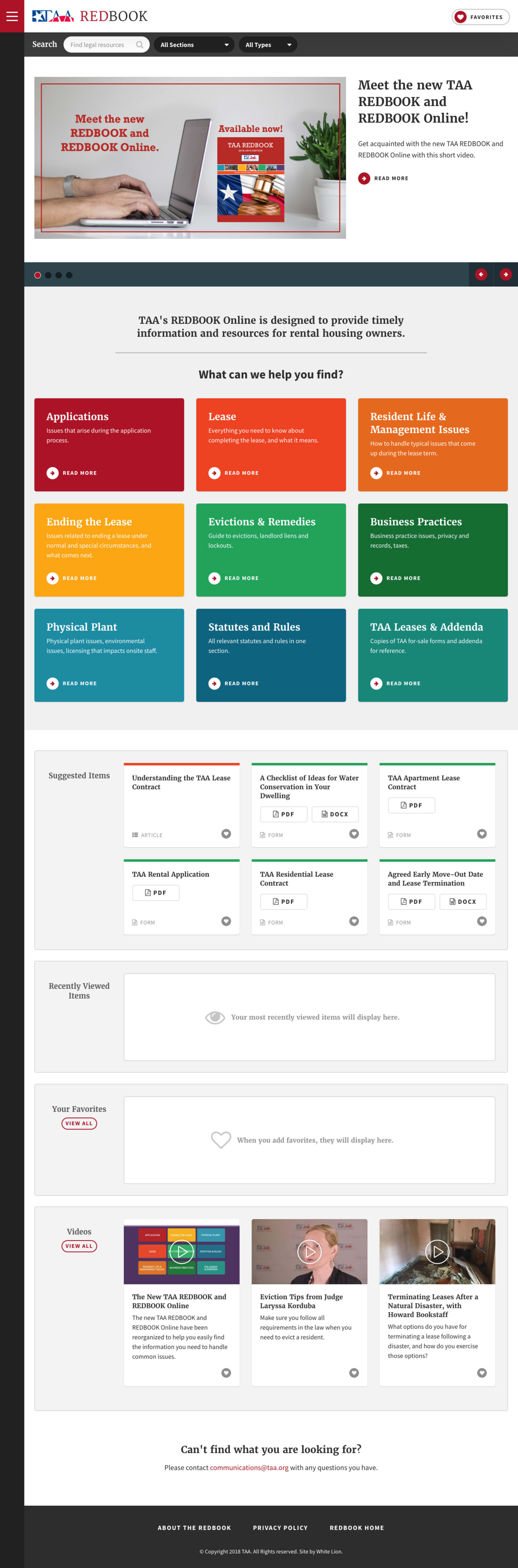The image size is (518, 1568).
Task: Download PDF for TAA Residential Lease Contract
Action: 284,902
